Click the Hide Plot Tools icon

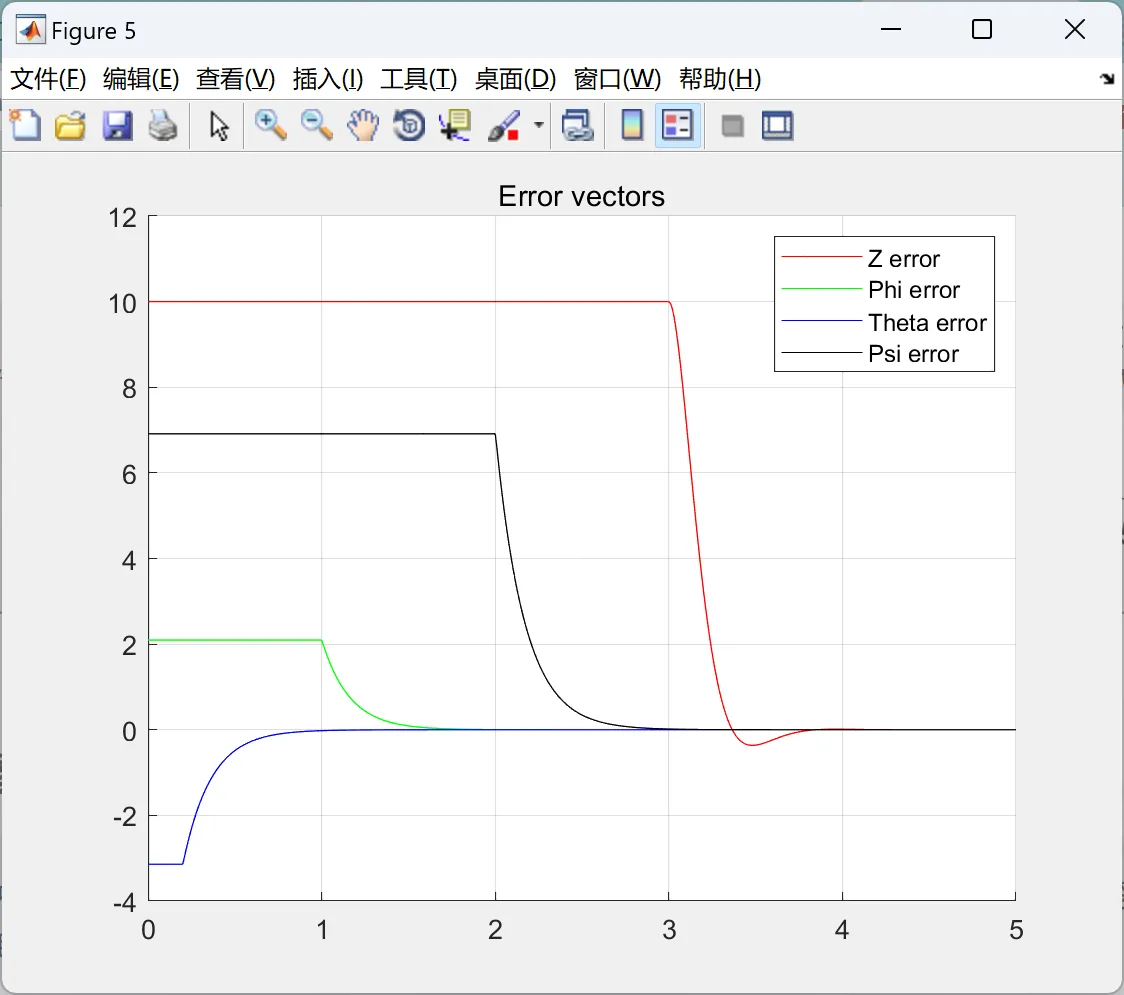[732, 126]
